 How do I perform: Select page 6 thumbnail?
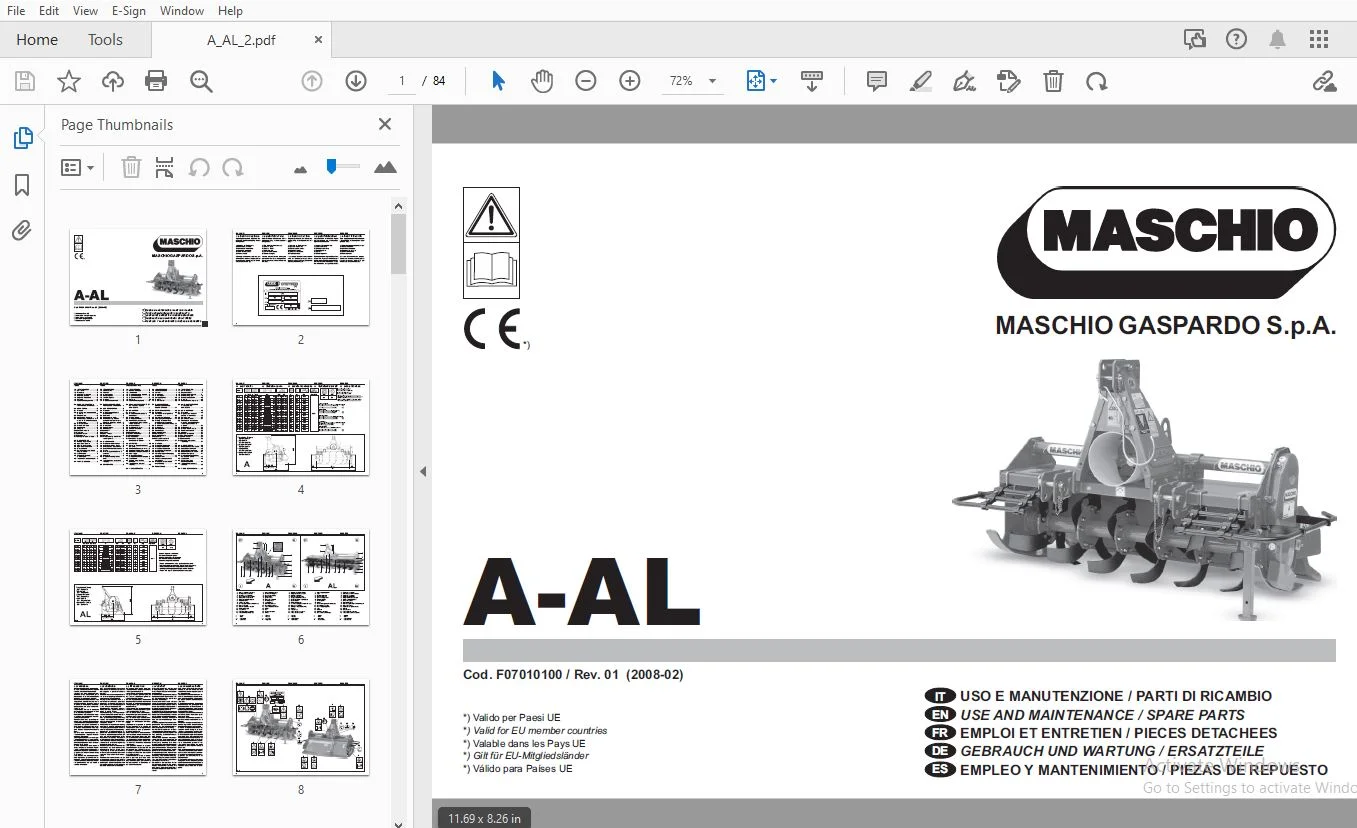(x=301, y=577)
